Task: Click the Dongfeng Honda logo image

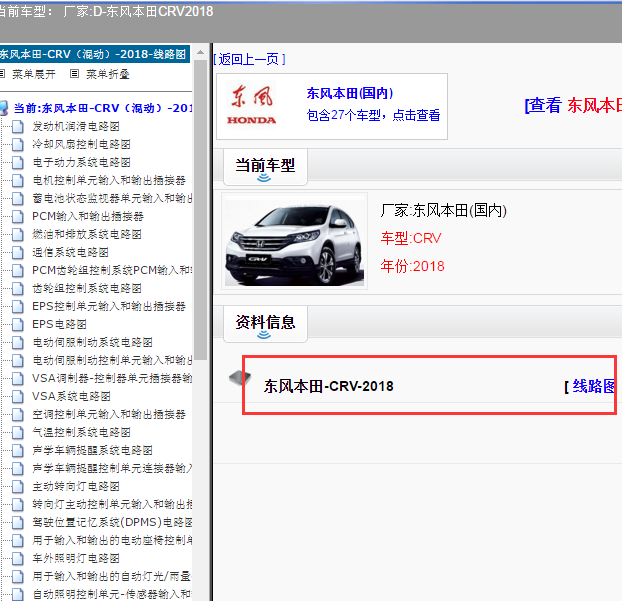Action: (x=251, y=105)
